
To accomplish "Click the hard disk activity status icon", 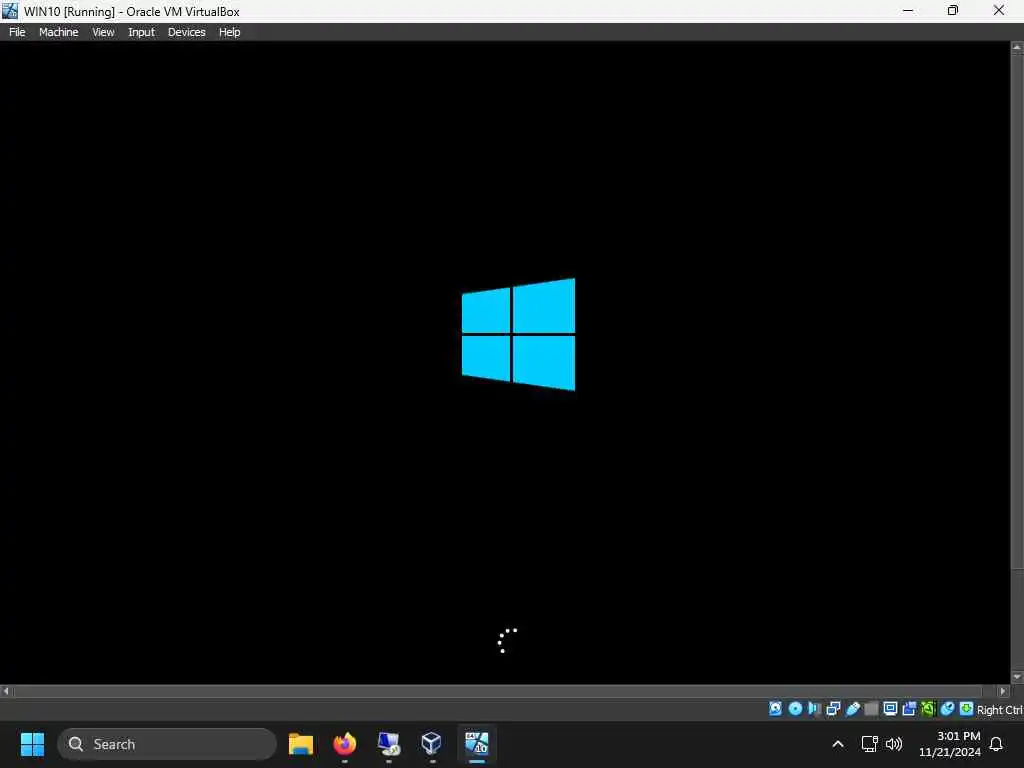I will 775,709.
